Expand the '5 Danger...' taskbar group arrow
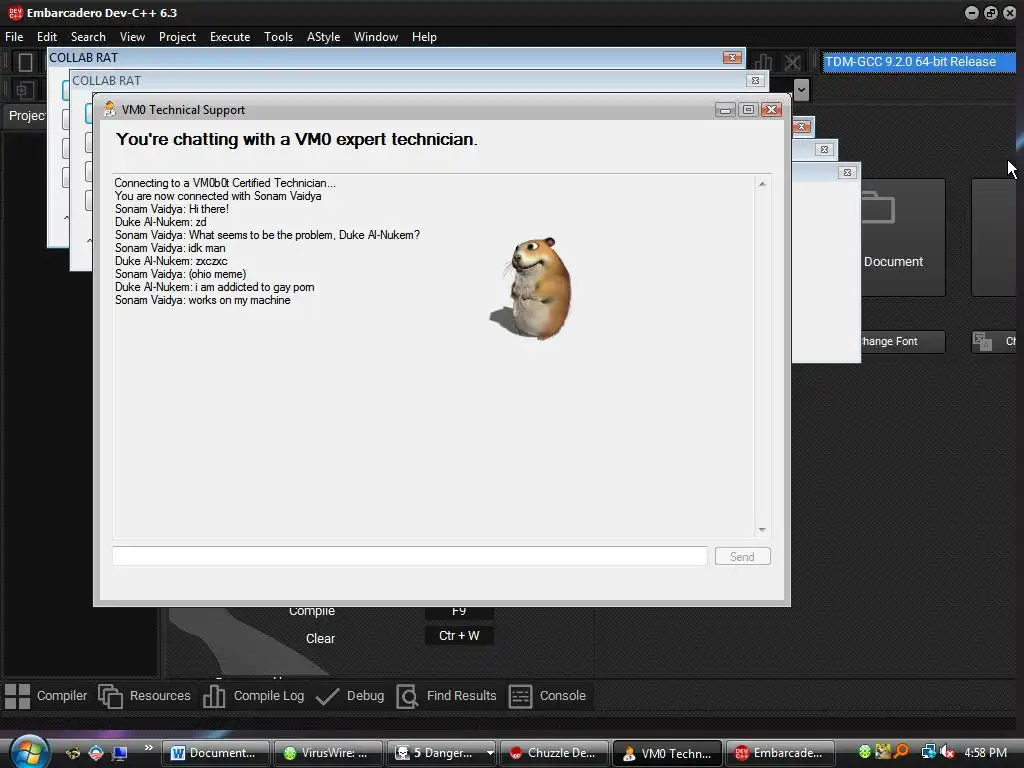Screen dimensions: 1024x768 [490, 753]
